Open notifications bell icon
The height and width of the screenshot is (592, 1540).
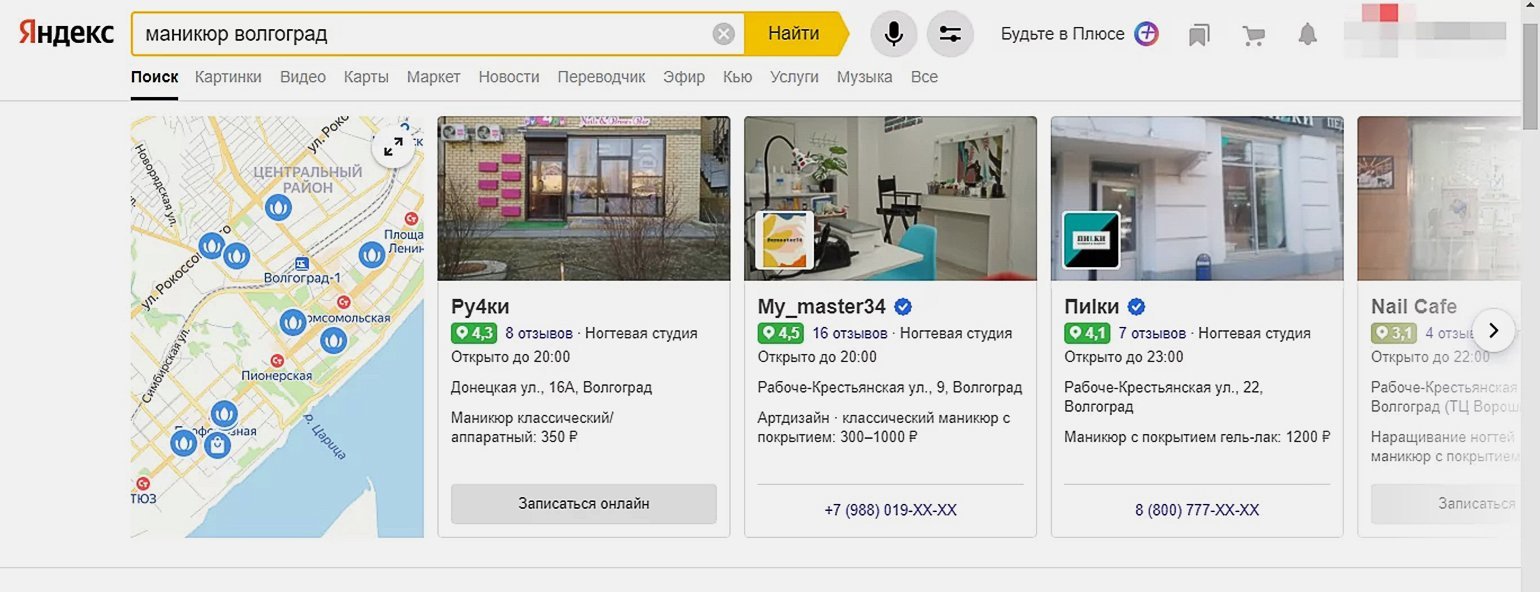click(x=1307, y=35)
